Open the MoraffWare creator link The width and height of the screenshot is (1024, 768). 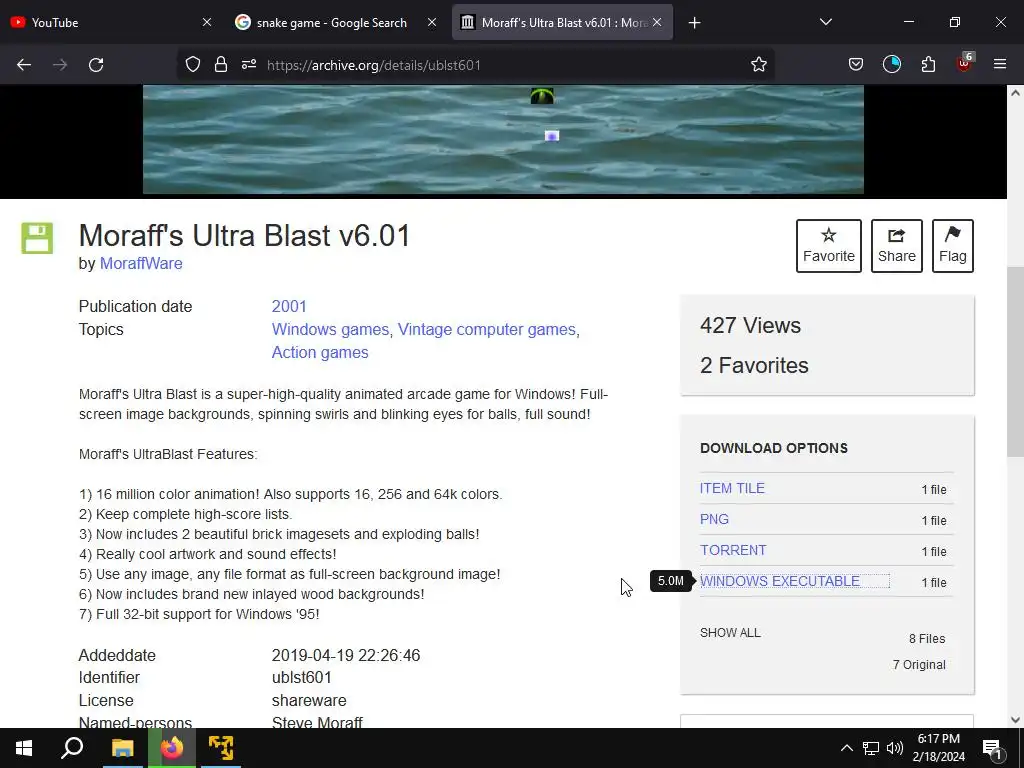(141, 263)
